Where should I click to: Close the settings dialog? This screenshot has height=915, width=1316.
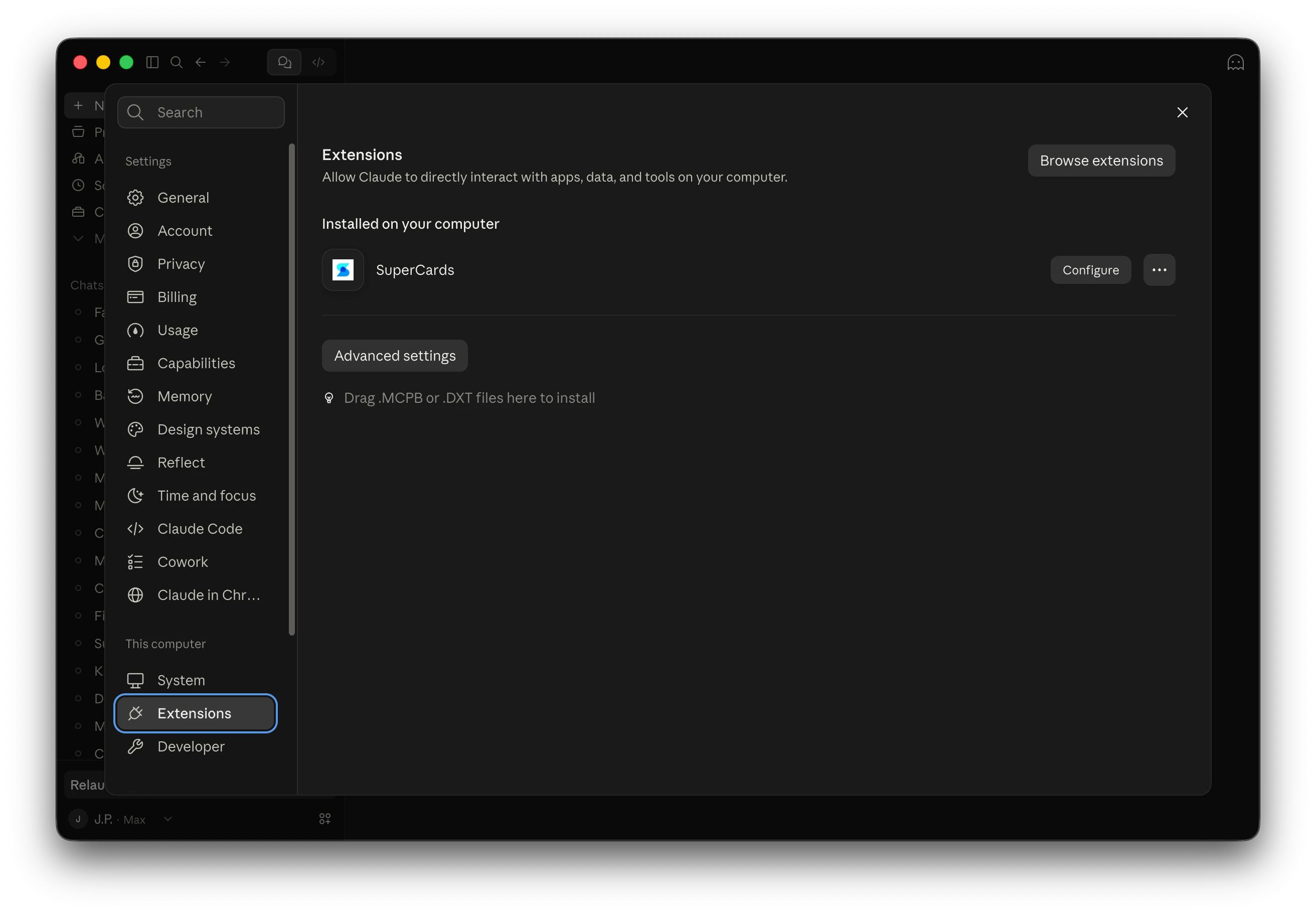[1182, 112]
